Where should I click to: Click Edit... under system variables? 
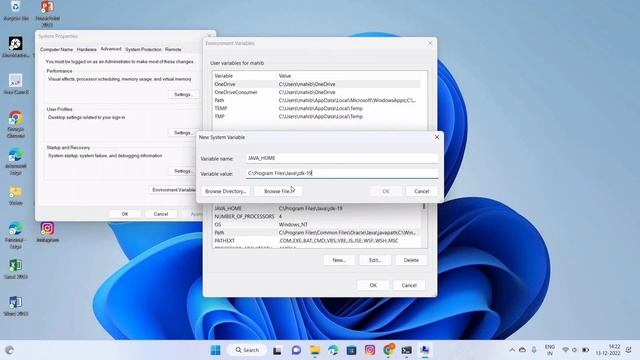click(x=375, y=260)
